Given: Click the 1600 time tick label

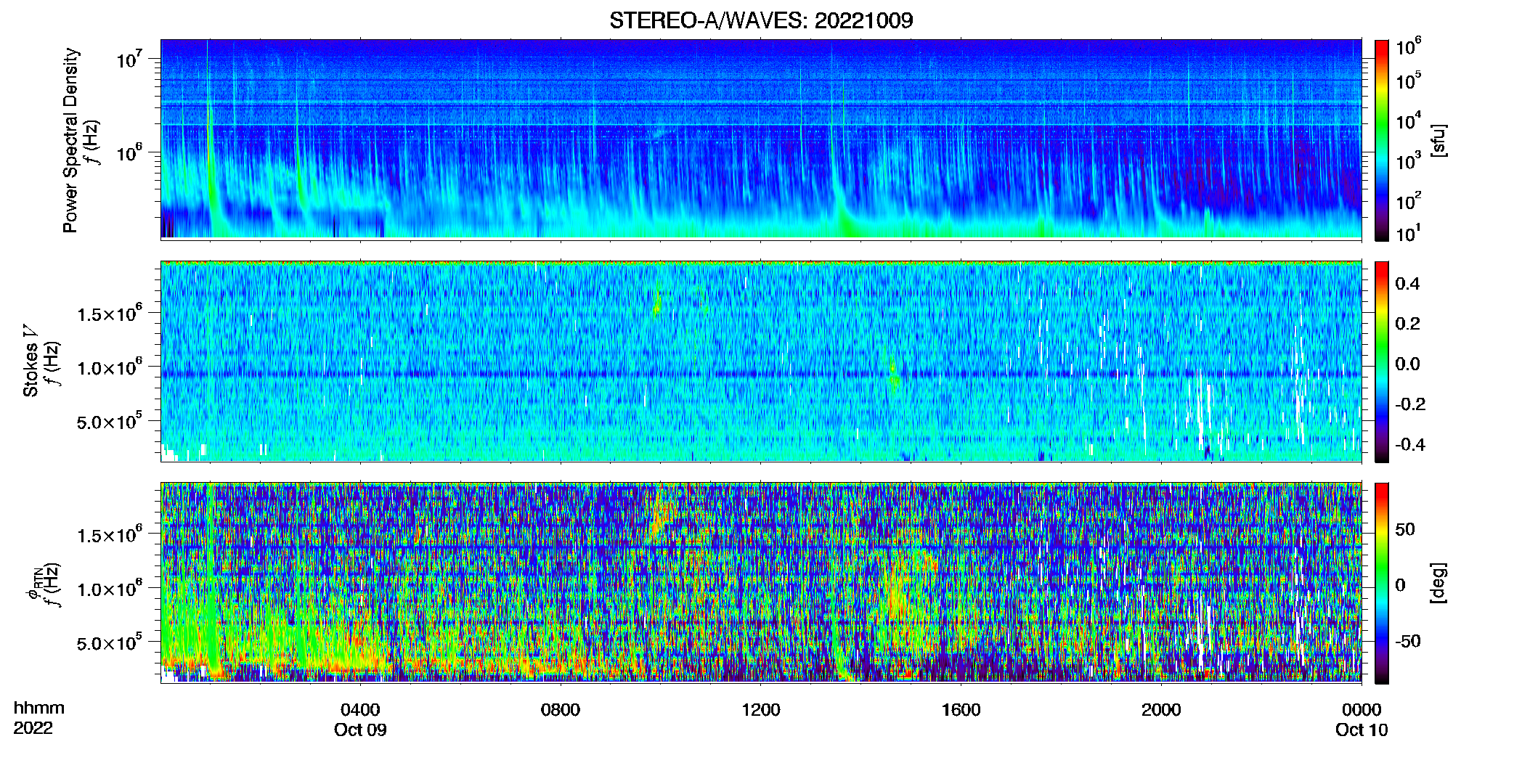Looking at the screenshot, I should pyautogui.click(x=961, y=710).
